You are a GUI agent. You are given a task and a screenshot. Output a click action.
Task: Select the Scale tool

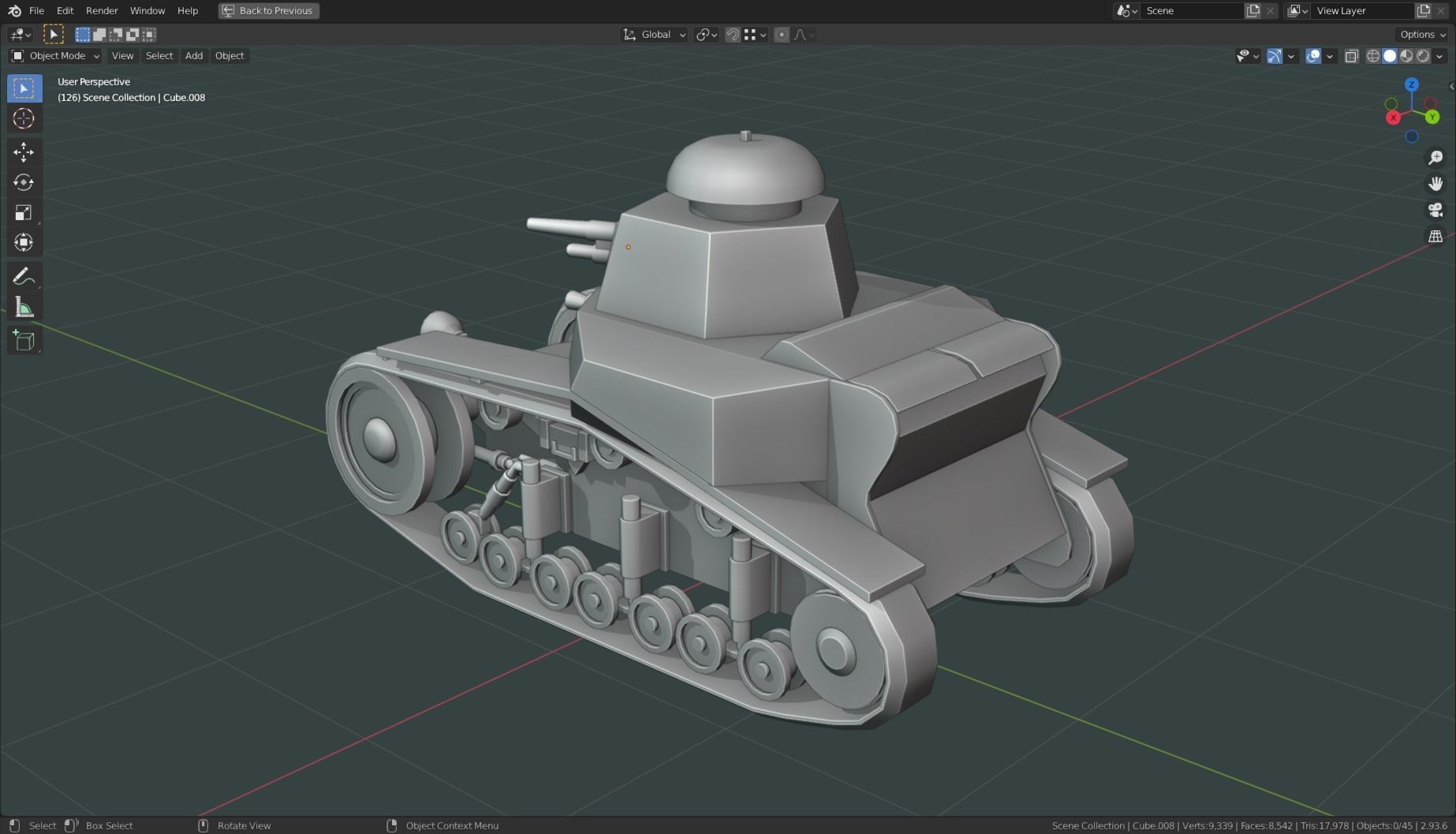pos(24,212)
